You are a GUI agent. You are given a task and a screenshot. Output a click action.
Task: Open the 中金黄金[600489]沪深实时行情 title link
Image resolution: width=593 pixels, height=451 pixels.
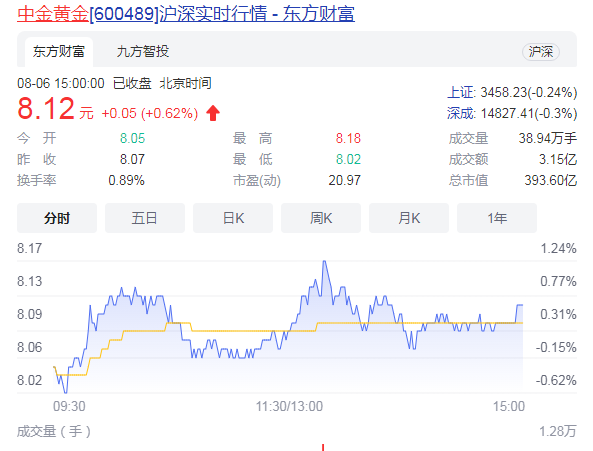click(186, 14)
